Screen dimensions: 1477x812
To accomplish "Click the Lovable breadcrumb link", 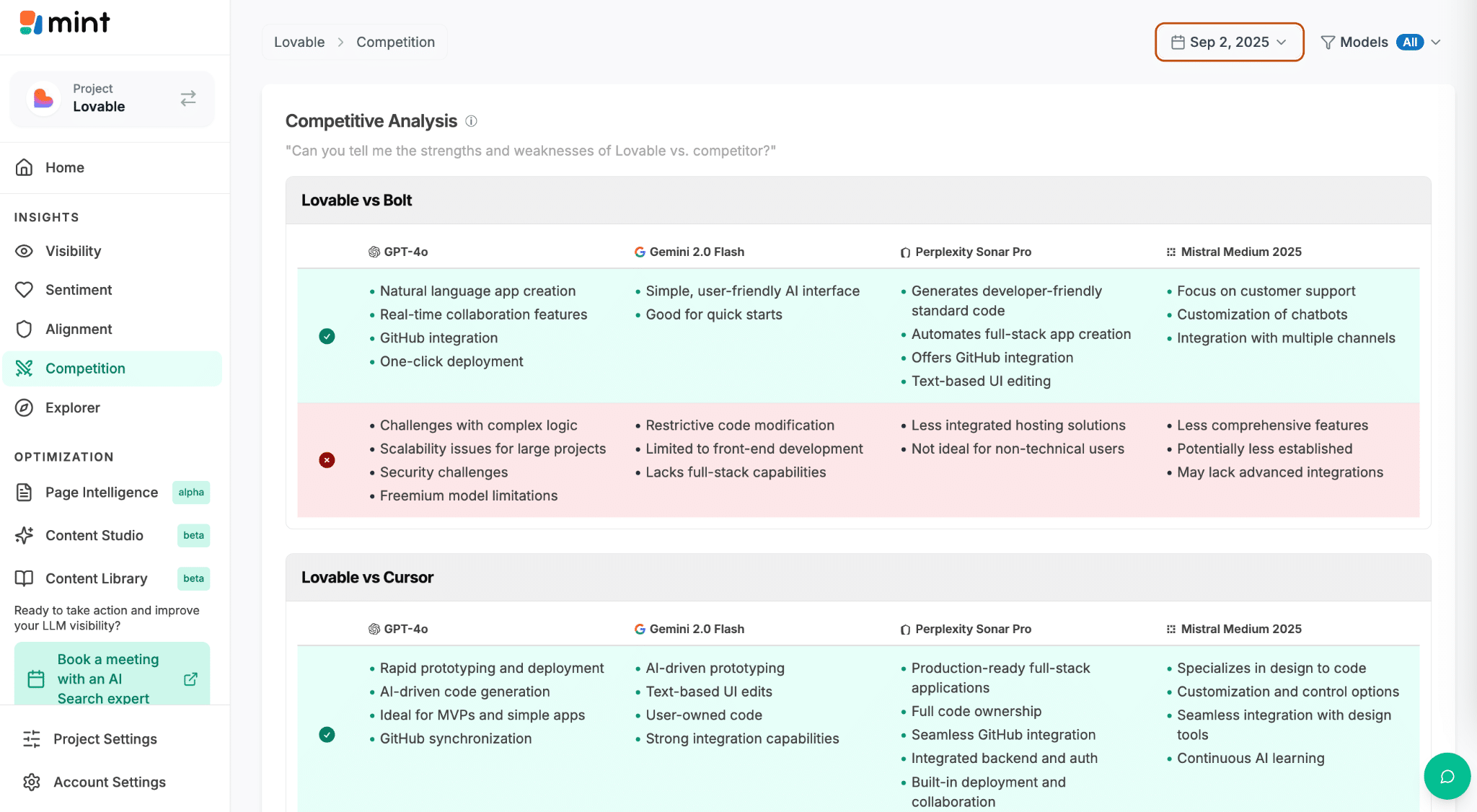I will [299, 43].
